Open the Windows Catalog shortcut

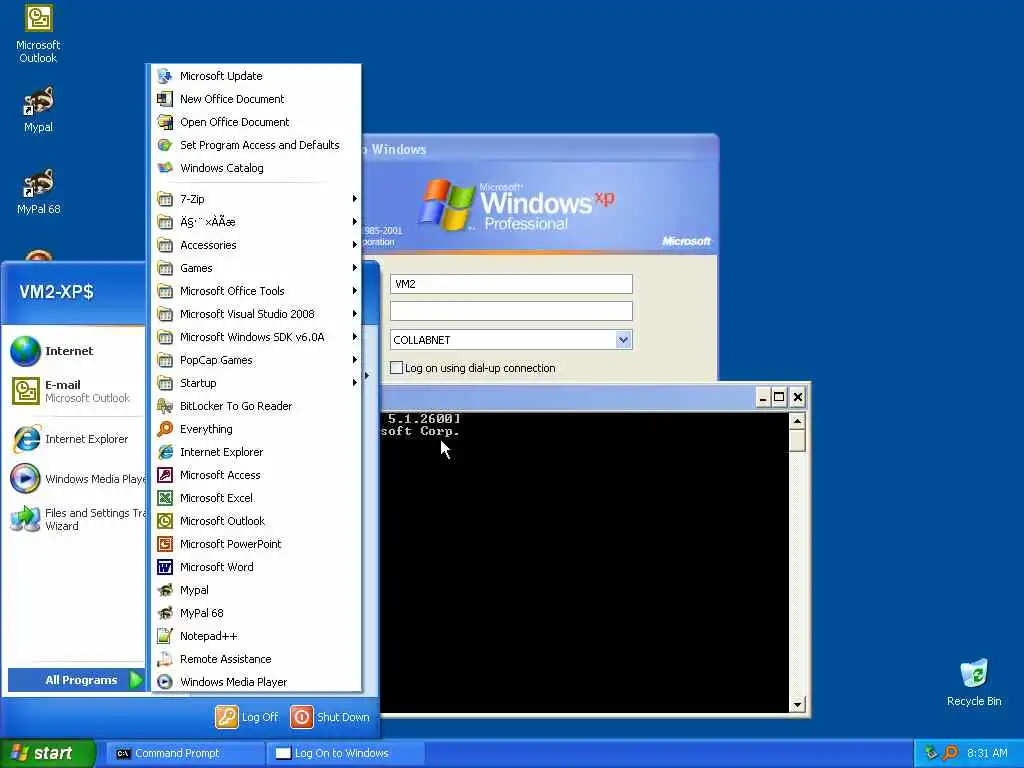click(x=255, y=168)
